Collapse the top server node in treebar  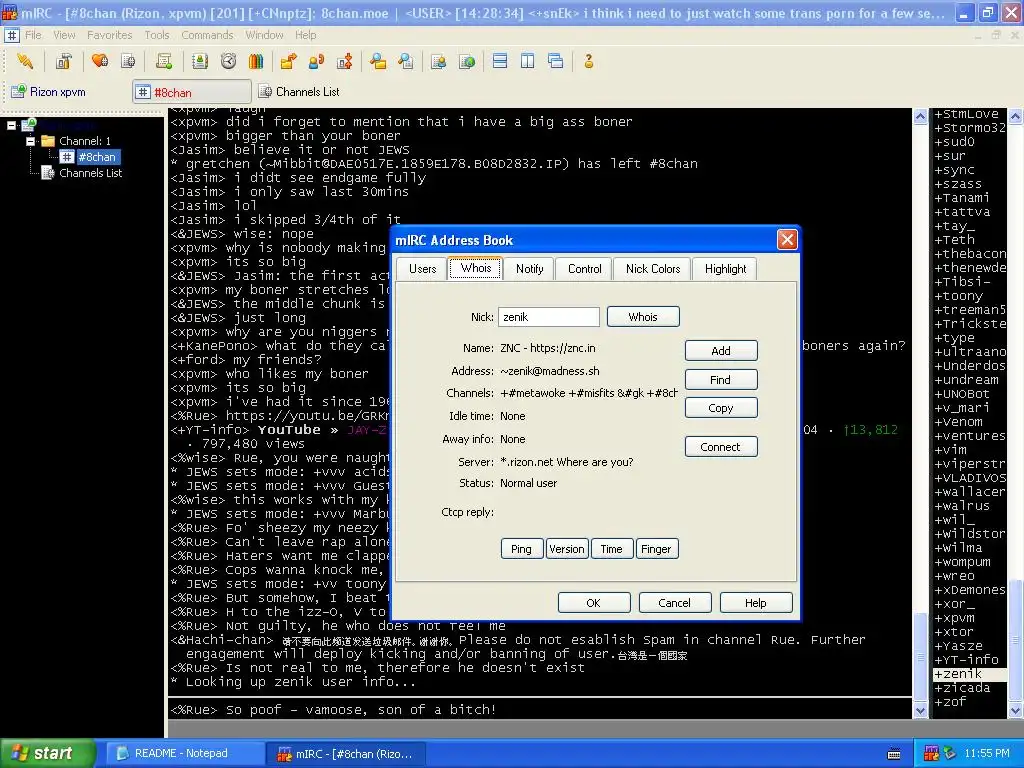pos(11,125)
